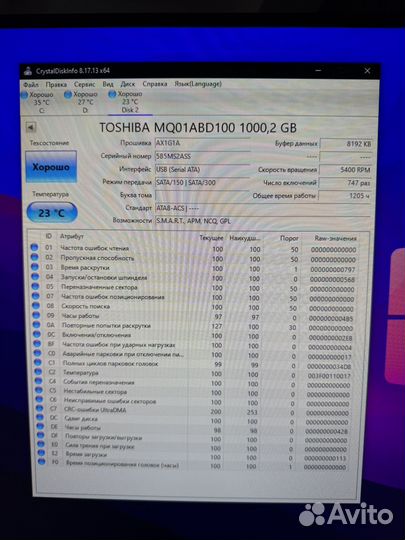This screenshot has height=540, width=405.
Task: Click status icon for C2 Температура
Action: click(38, 372)
